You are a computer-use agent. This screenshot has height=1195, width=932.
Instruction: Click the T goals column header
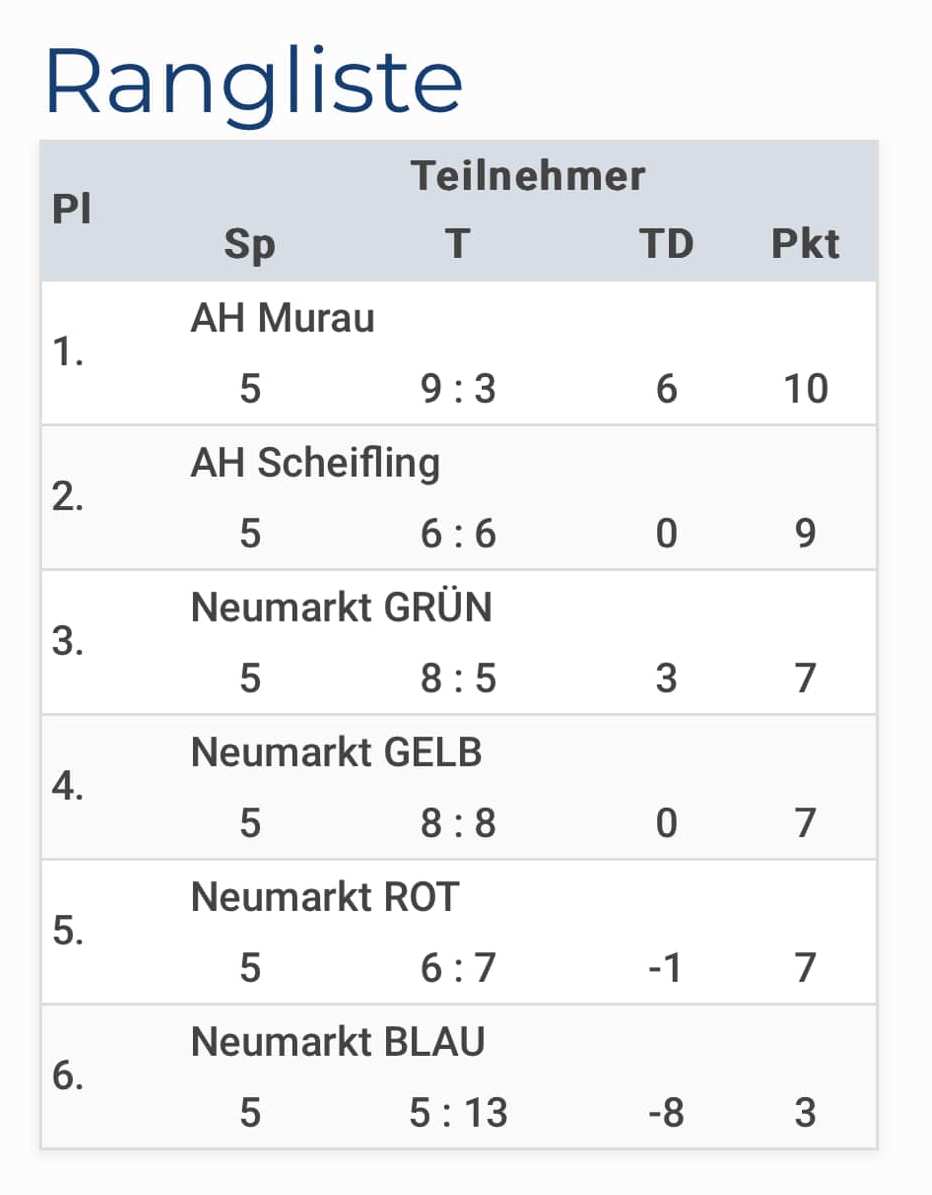click(457, 244)
